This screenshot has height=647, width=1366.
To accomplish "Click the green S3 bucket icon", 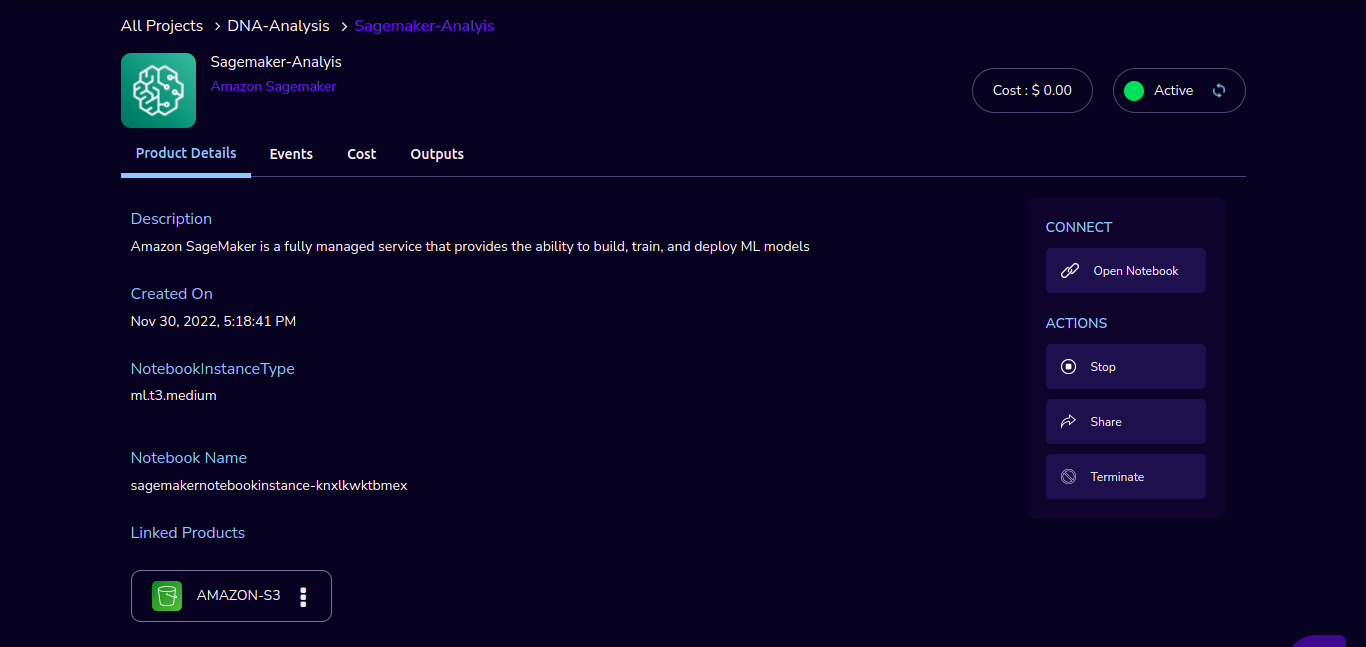I will pyautogui.click(x=167, y=596).
